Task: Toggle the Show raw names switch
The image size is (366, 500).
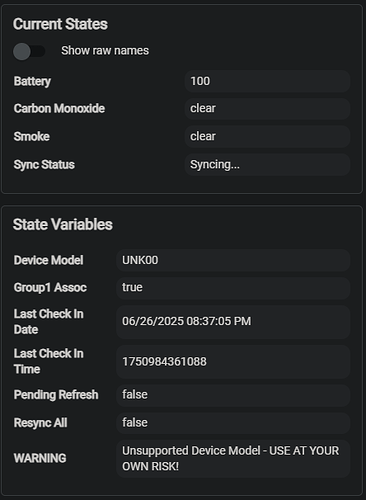Action: click(x=29, y=51)
